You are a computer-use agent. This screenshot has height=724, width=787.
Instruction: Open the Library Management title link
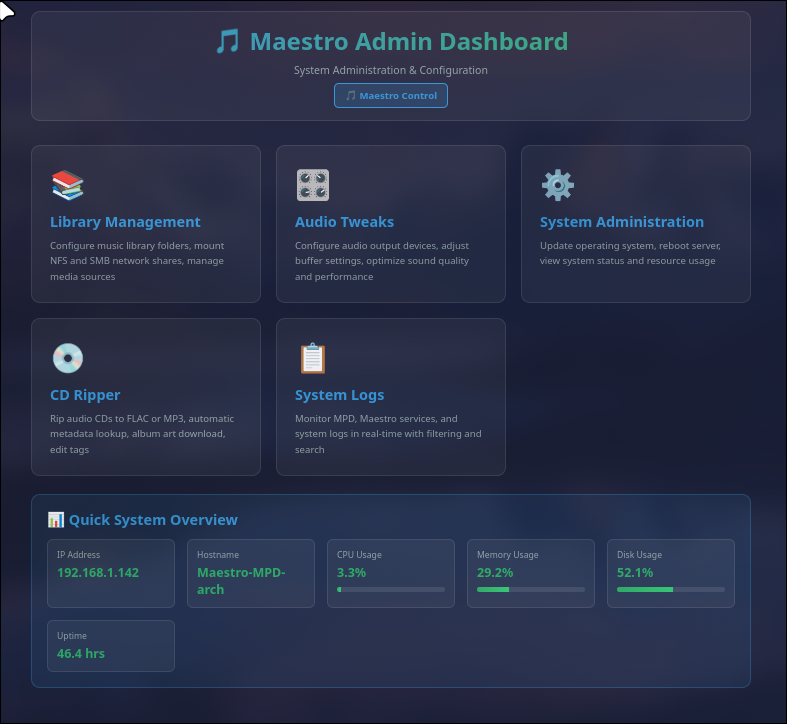125,222
